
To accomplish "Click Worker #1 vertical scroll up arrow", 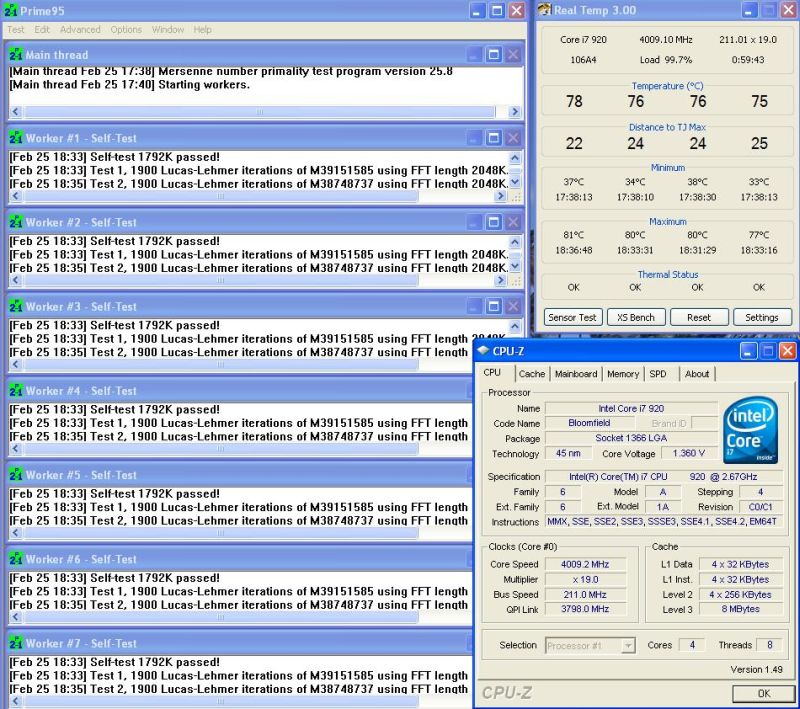I will point(515,158).
